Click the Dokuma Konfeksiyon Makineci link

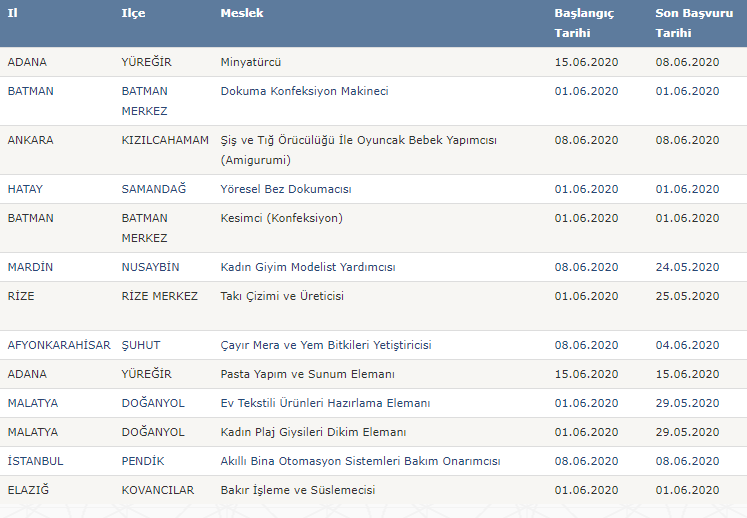tap(304, 91)
